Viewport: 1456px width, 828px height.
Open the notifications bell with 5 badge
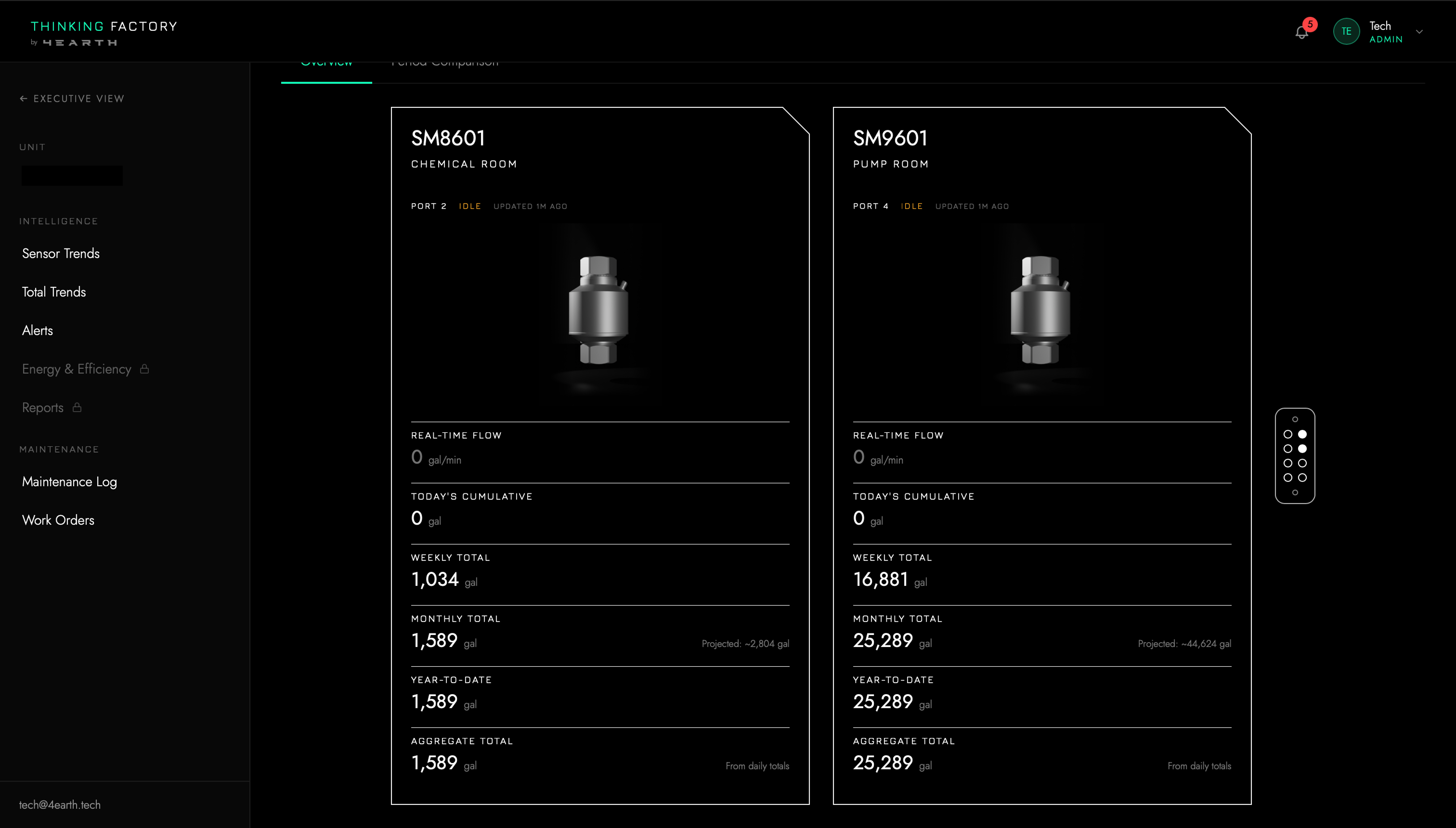[x=1302, y=32]
